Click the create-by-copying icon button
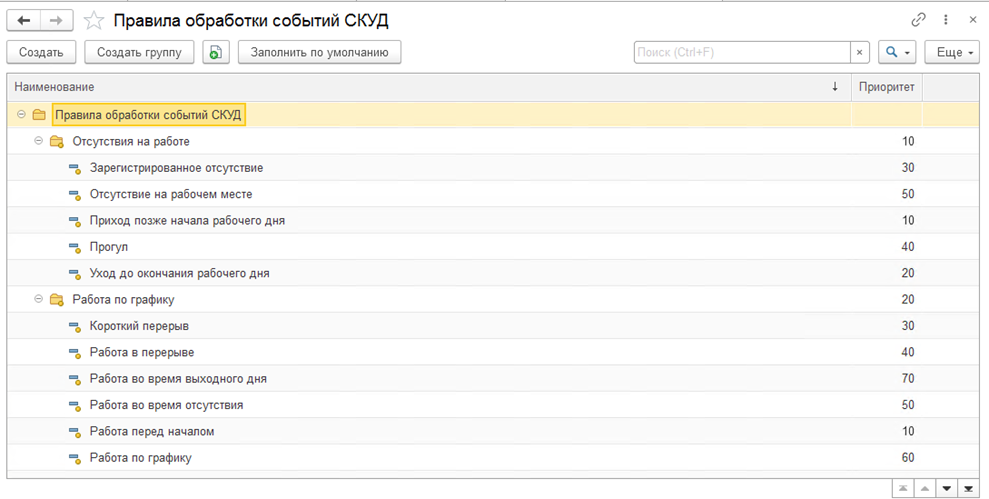 coord(216,52)
